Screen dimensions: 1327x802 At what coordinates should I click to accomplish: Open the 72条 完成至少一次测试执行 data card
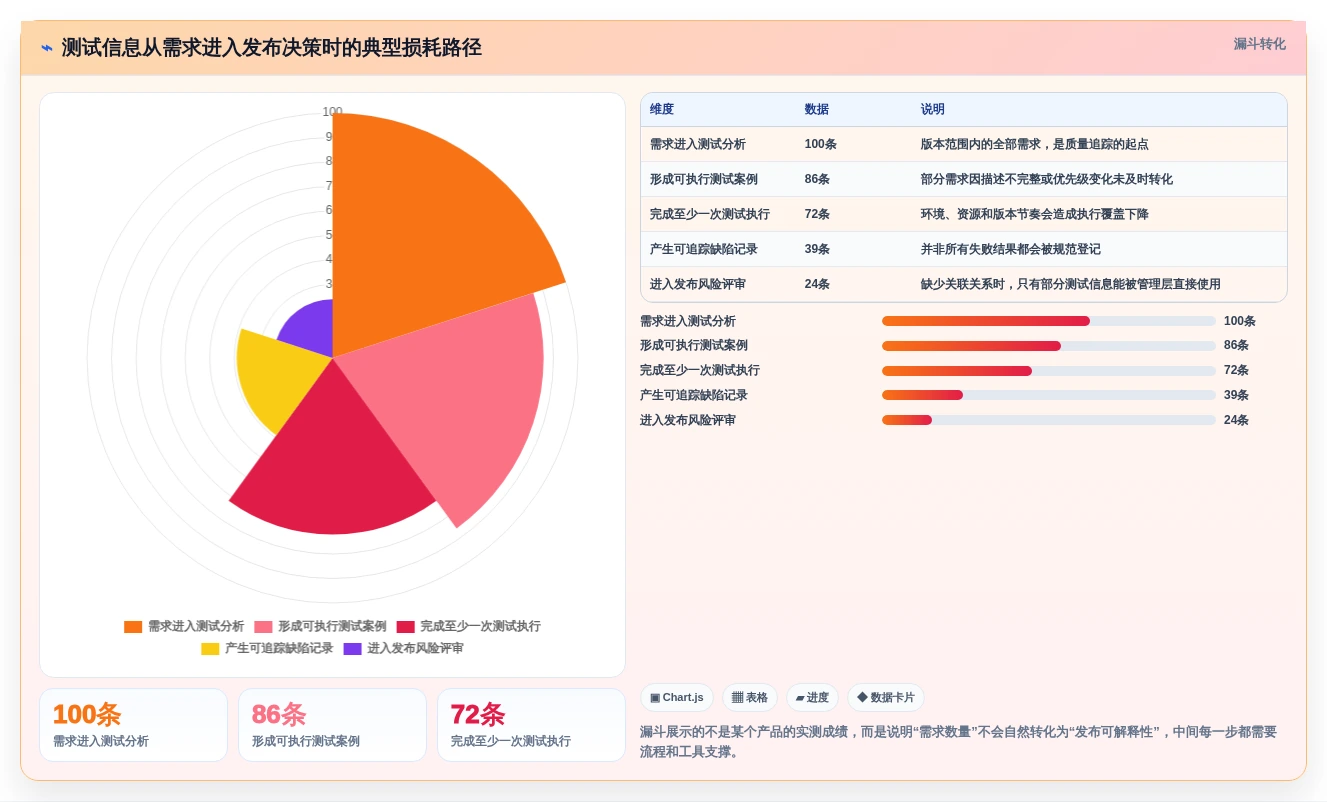pos(531,725)
